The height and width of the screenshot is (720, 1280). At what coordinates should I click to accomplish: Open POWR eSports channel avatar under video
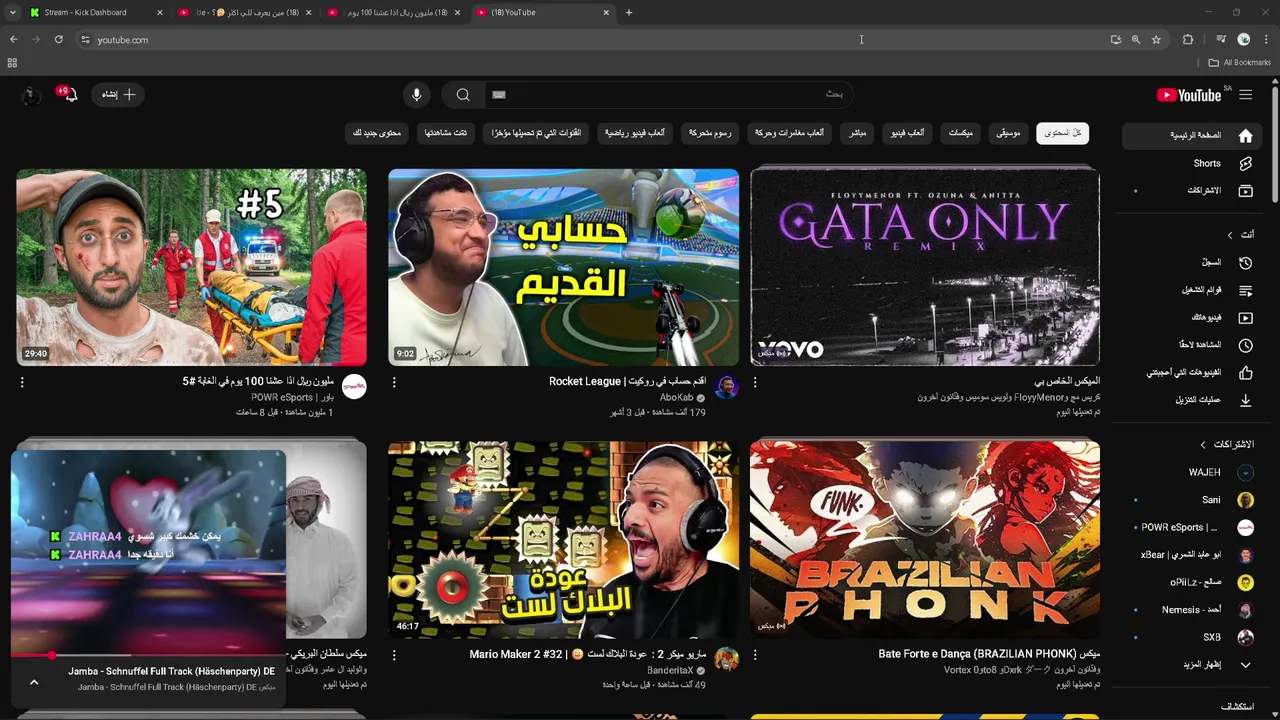[x=355, y=388]
